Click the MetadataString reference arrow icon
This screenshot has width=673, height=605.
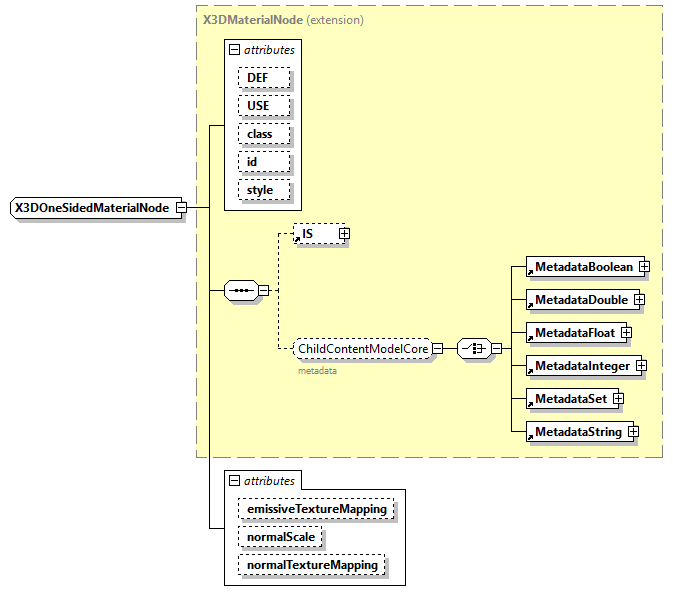click(x=531, y=438)
